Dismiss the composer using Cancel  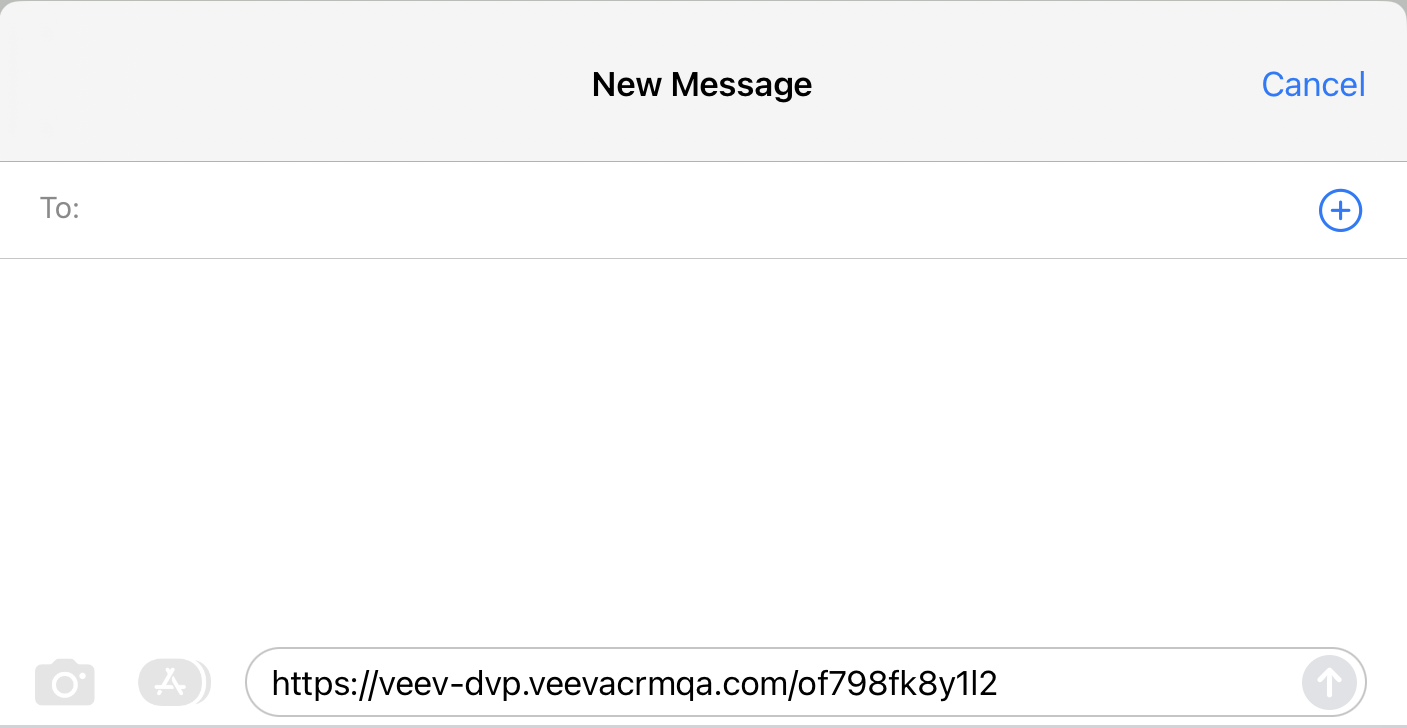pos(1313,85)
